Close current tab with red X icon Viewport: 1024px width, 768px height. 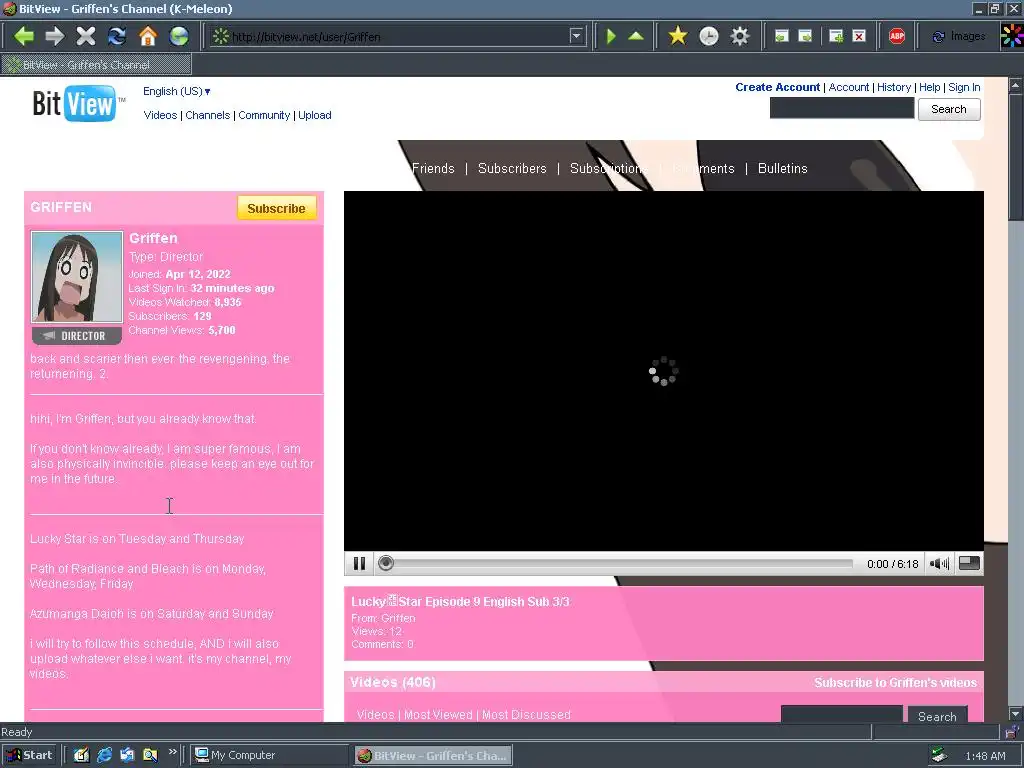pyautogui.click(x=859, y=37)
